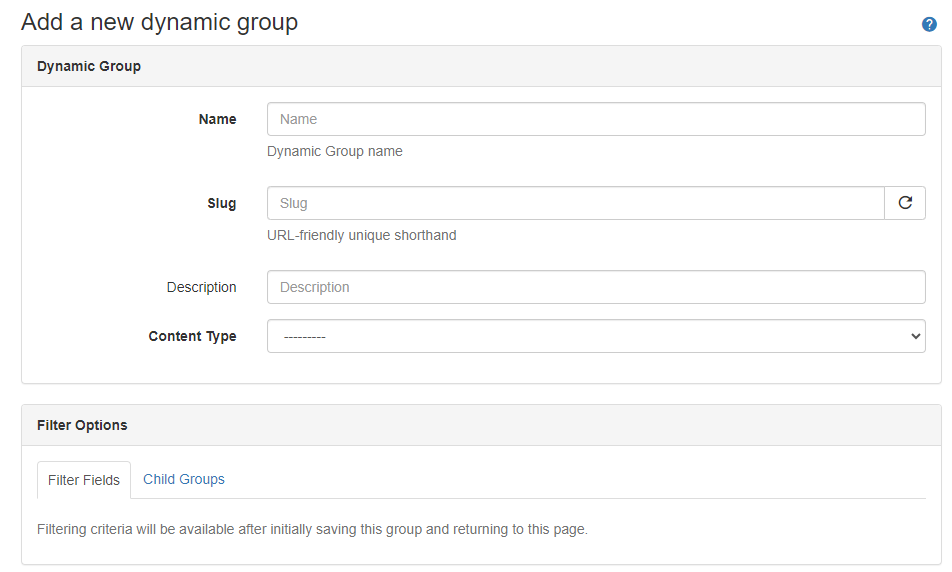This screenshot has height=572, width=952.
Task: Switch to the Child Groups tab
Action: coord(184,479)
